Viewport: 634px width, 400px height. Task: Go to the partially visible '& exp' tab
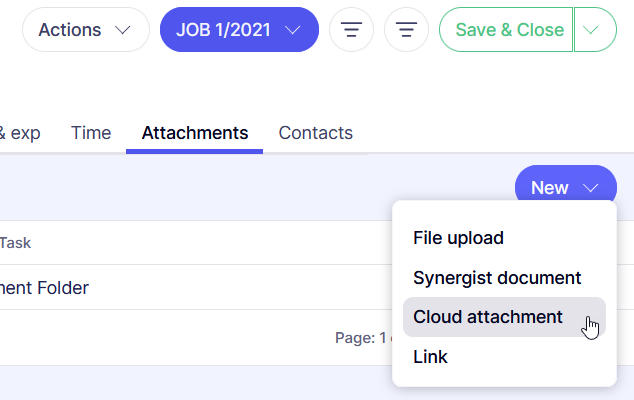coord(20,133)
